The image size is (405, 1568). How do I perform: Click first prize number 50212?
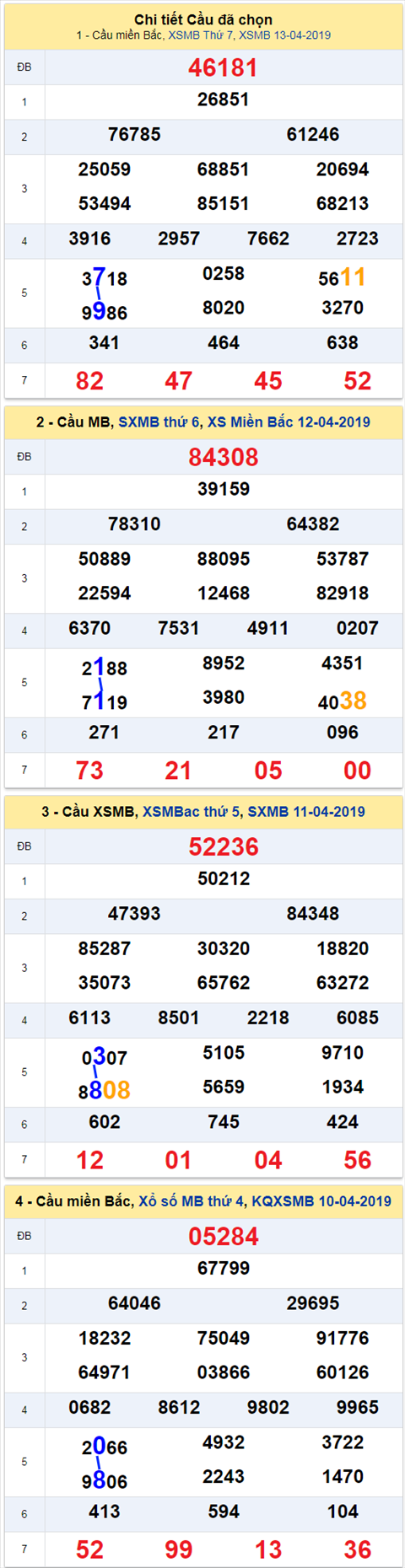click(224, 878)
